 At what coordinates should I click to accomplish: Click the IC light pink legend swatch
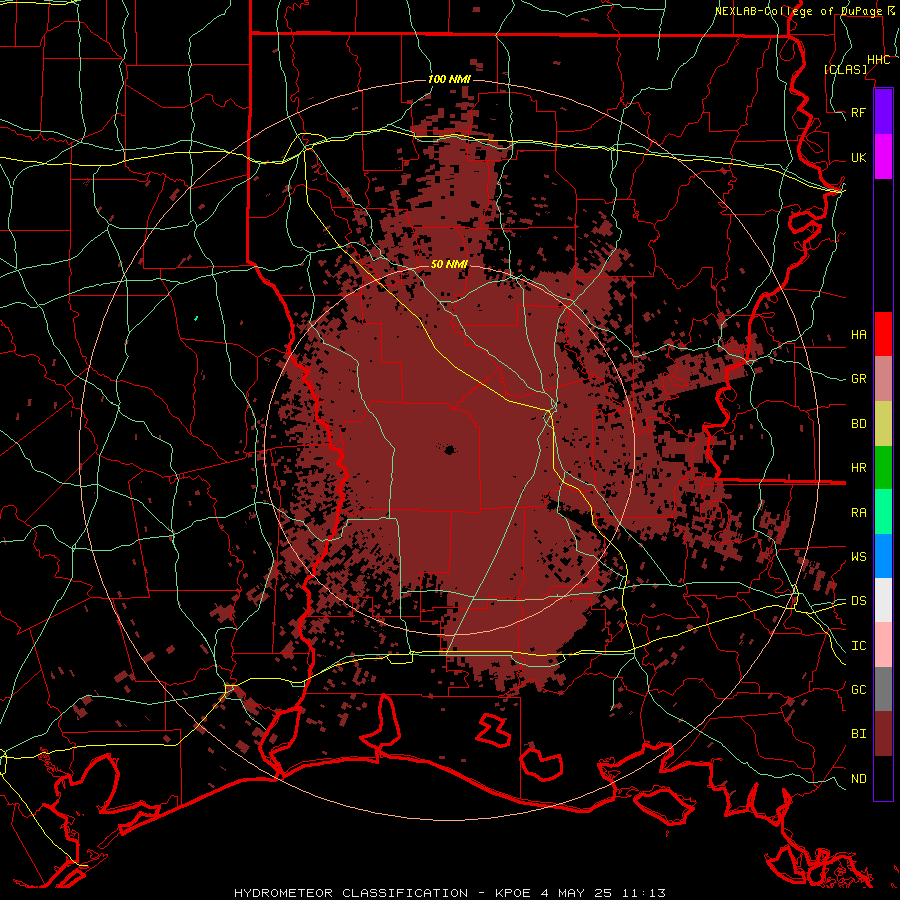click(883, 645)
